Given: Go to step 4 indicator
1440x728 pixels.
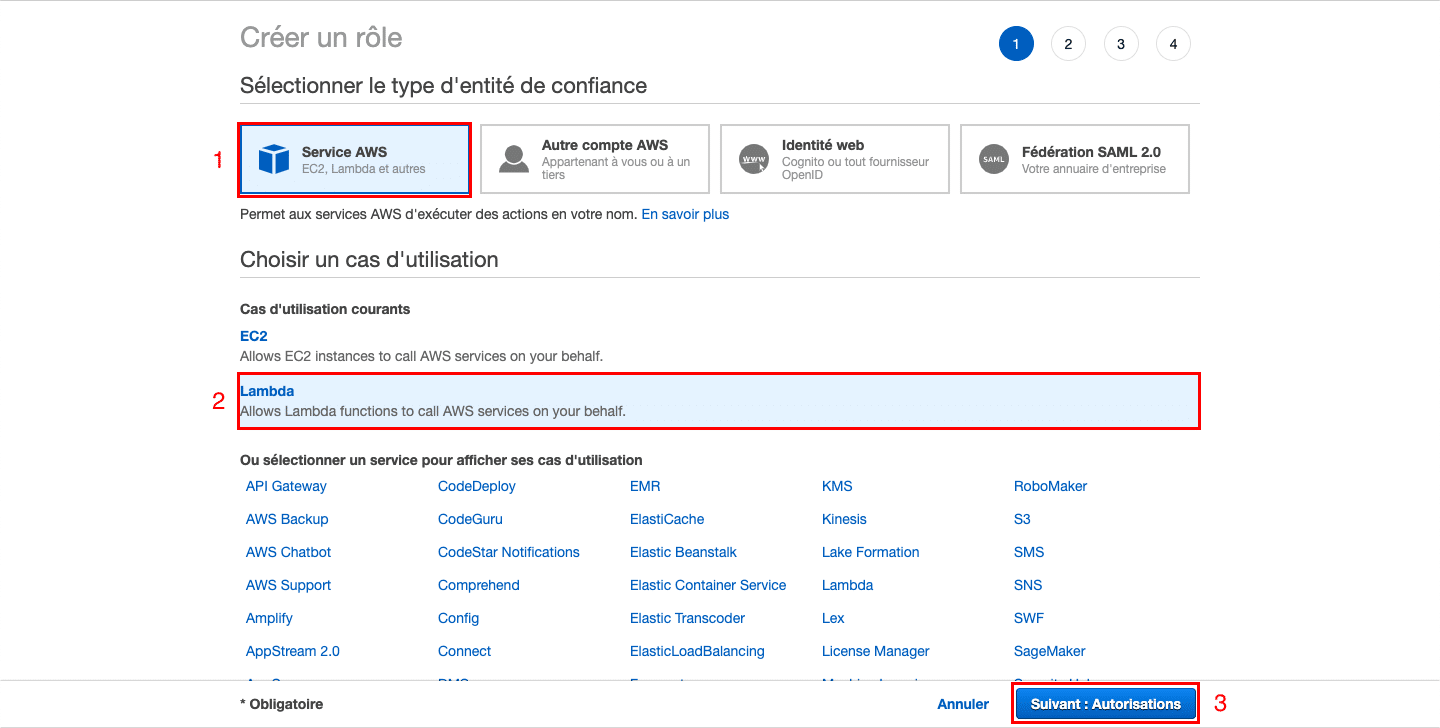Looking at the screenshot, I should pyautogui.click(x=1173, y=44).
